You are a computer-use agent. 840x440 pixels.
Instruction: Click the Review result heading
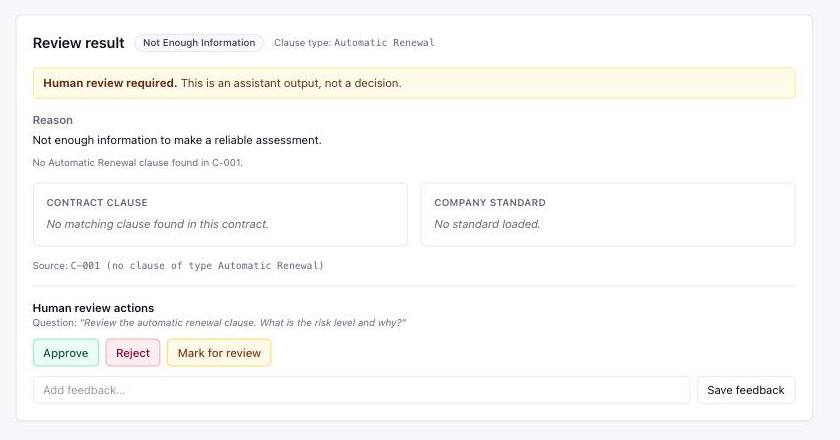78,43
